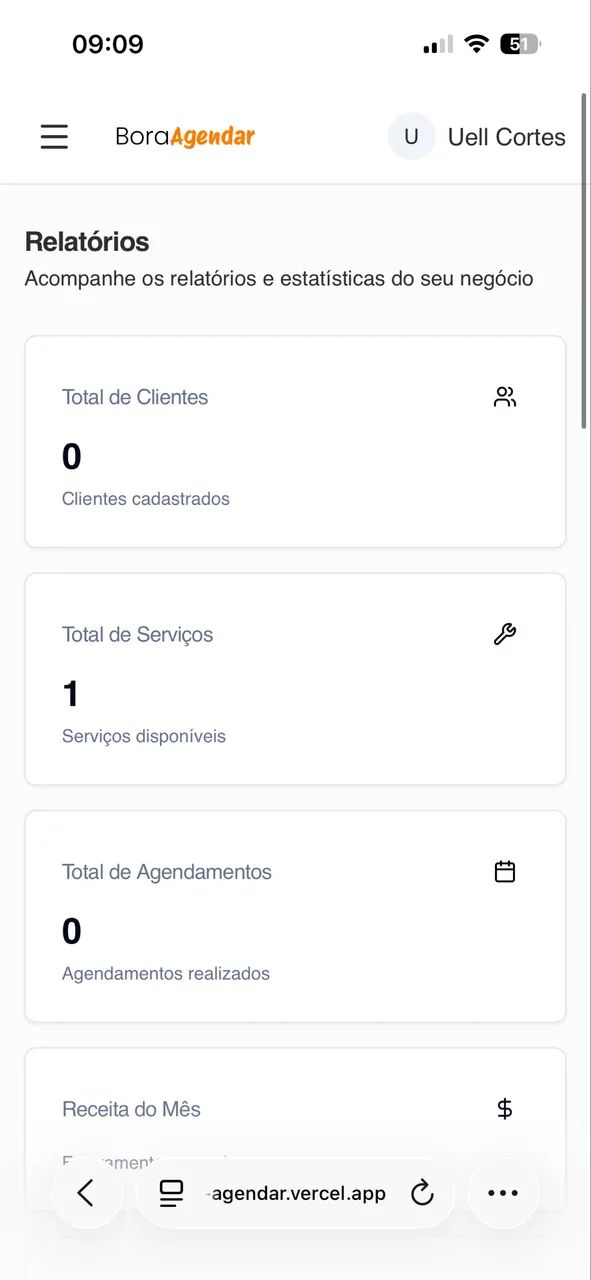Click the BoraAgendar logo
Viewport: 591px width, 1280px height.
[184, 136]
